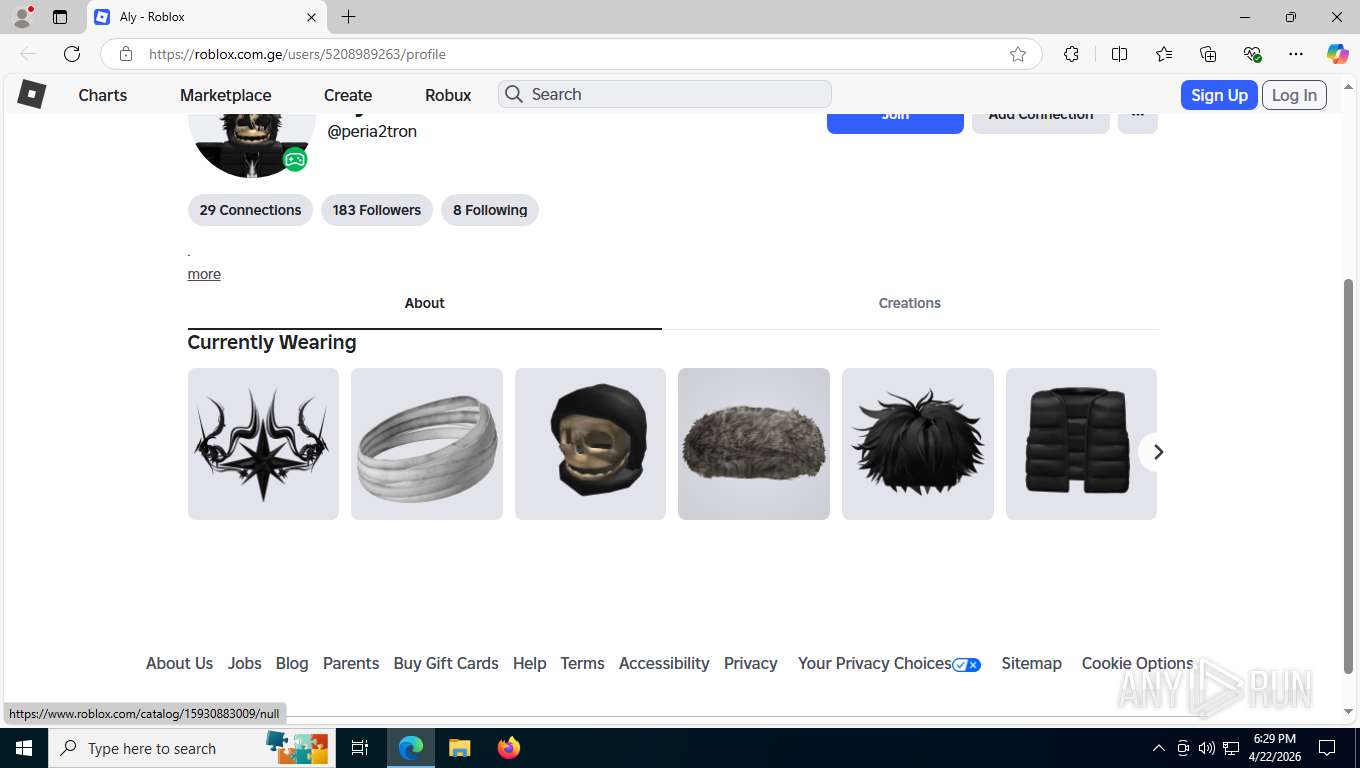Show hidden system tray icons
The height and width of the screenshot is (768, 1360).
(x=1159, y=748)
